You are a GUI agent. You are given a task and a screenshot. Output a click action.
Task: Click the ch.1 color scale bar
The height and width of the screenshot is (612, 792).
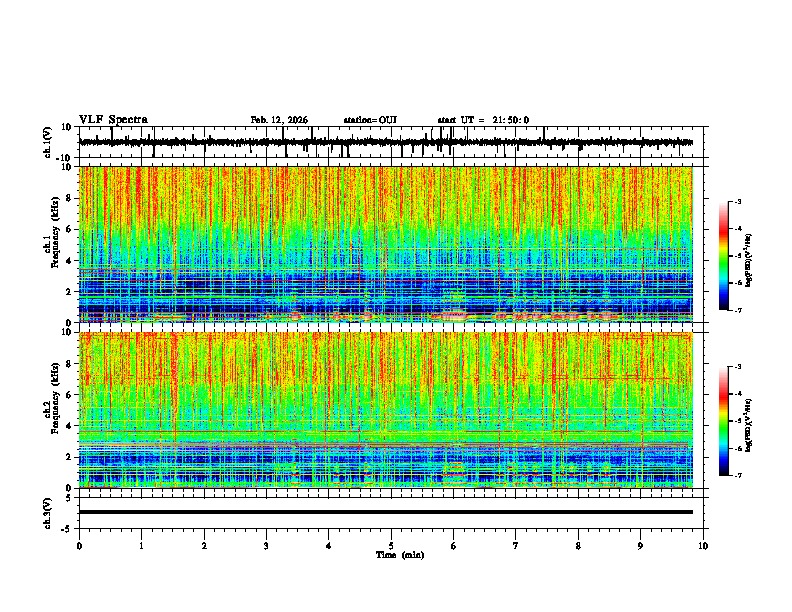724,256
